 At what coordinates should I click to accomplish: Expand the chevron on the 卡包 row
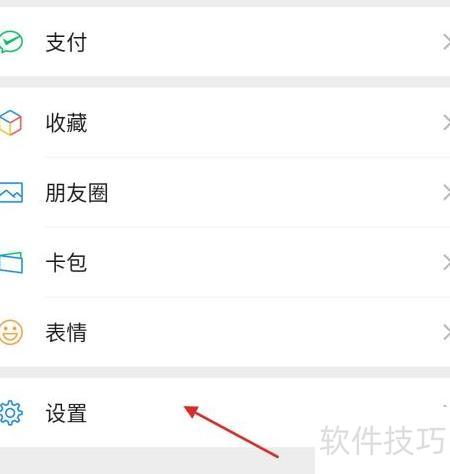click(x=446, y=263)
